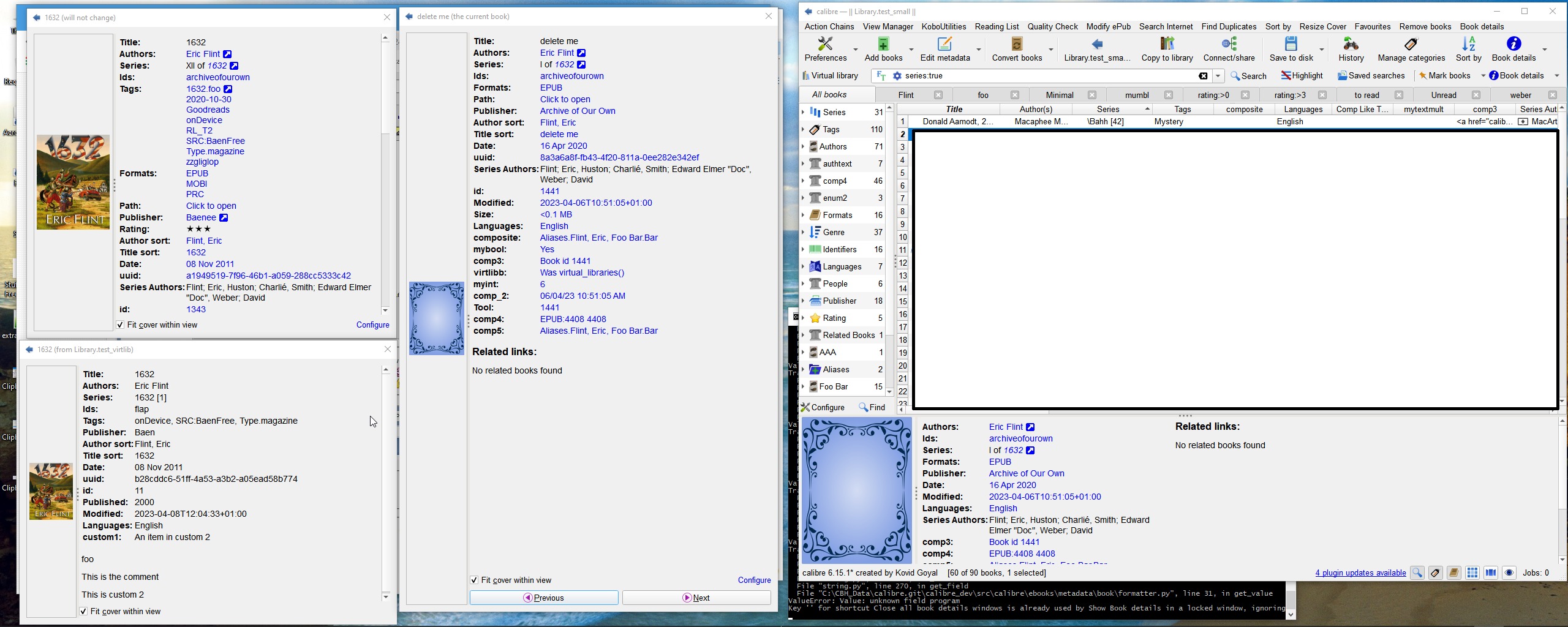Clear the series:true search text
1568x627 pixels.
tap(1203, 76)
